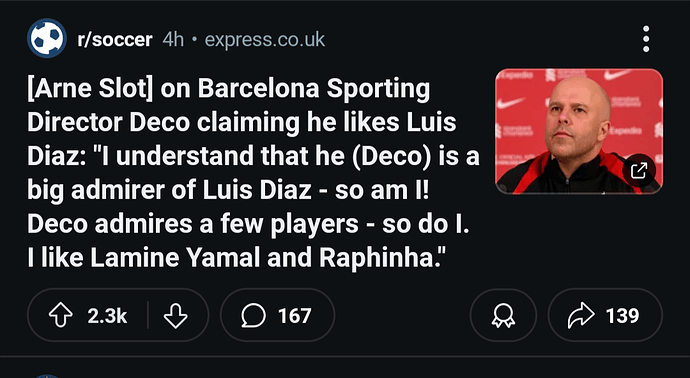Tap title line 'I like Lamine Yamal and Raphinha'
Screen dimensions: 690x378
coord(236,258)
